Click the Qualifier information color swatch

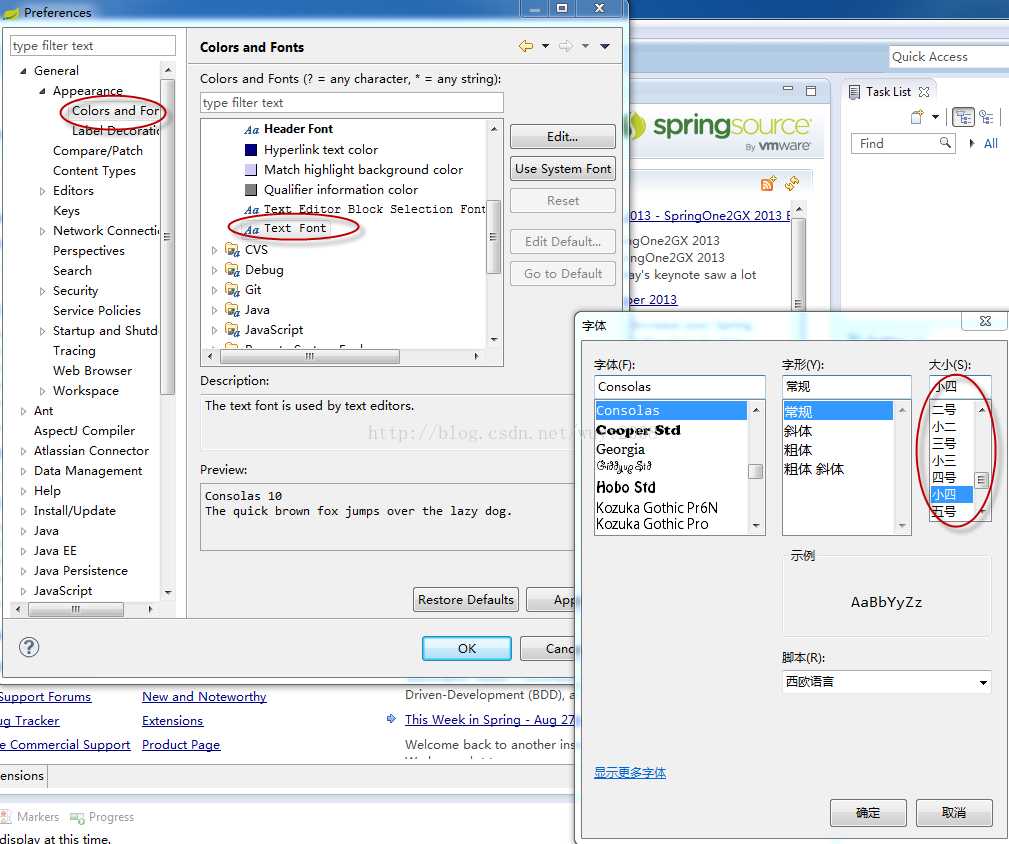click(x=251, y=190)
